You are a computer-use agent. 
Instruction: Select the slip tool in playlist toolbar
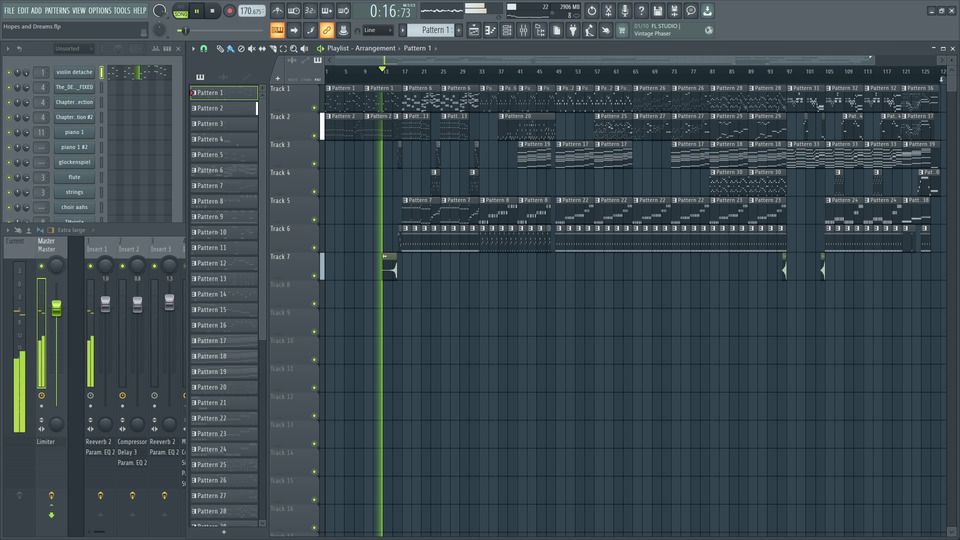click(262, 48)
